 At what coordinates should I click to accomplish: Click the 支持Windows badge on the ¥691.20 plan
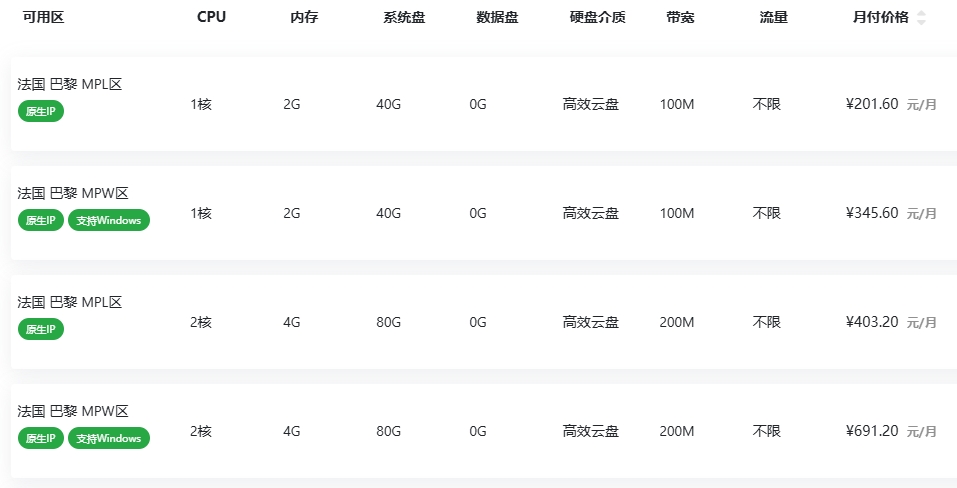[109, 438]
